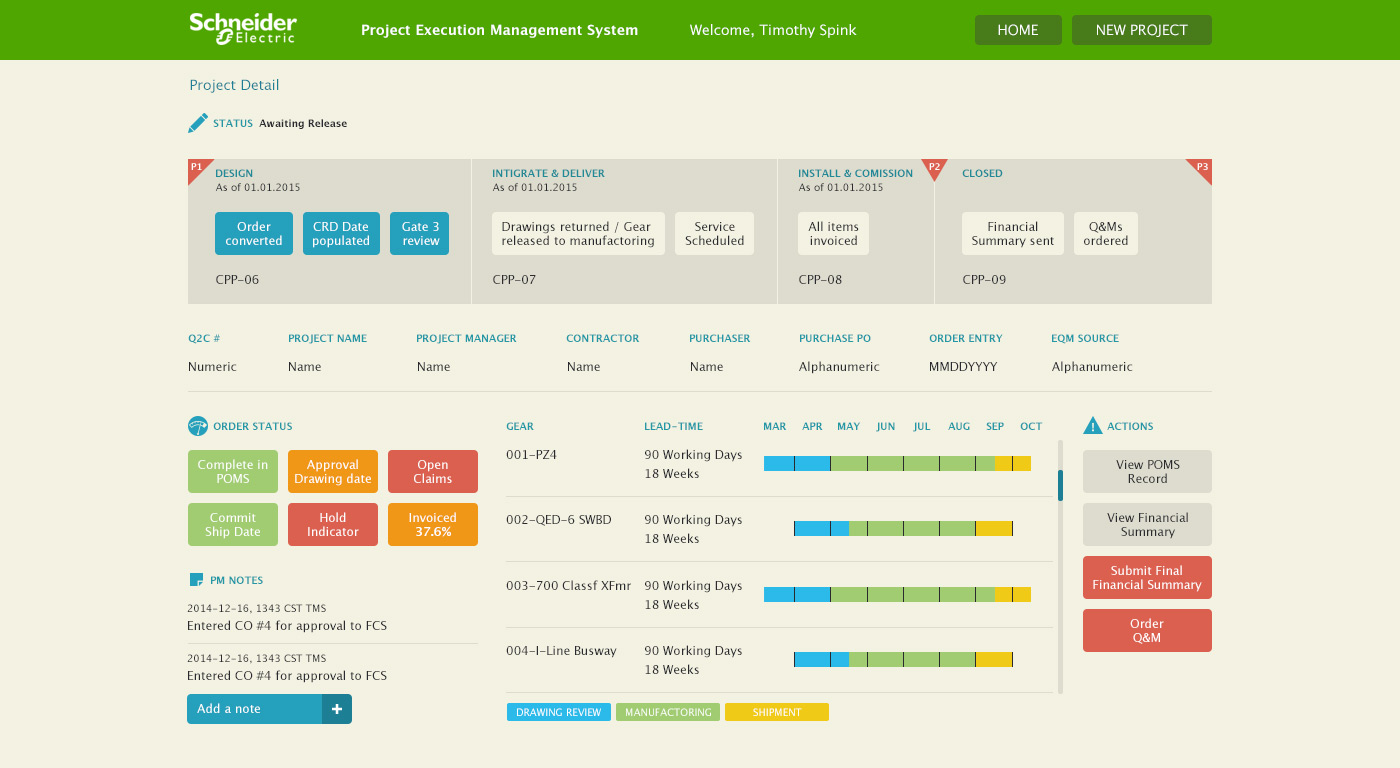Click Submit Final Financial Summary

click(1146, 577)
